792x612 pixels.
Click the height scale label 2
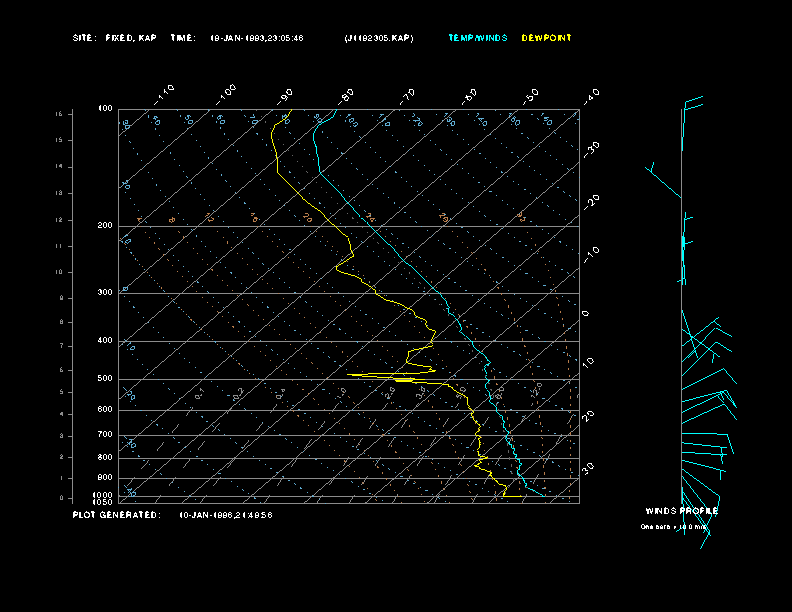(x=62, y=457)
